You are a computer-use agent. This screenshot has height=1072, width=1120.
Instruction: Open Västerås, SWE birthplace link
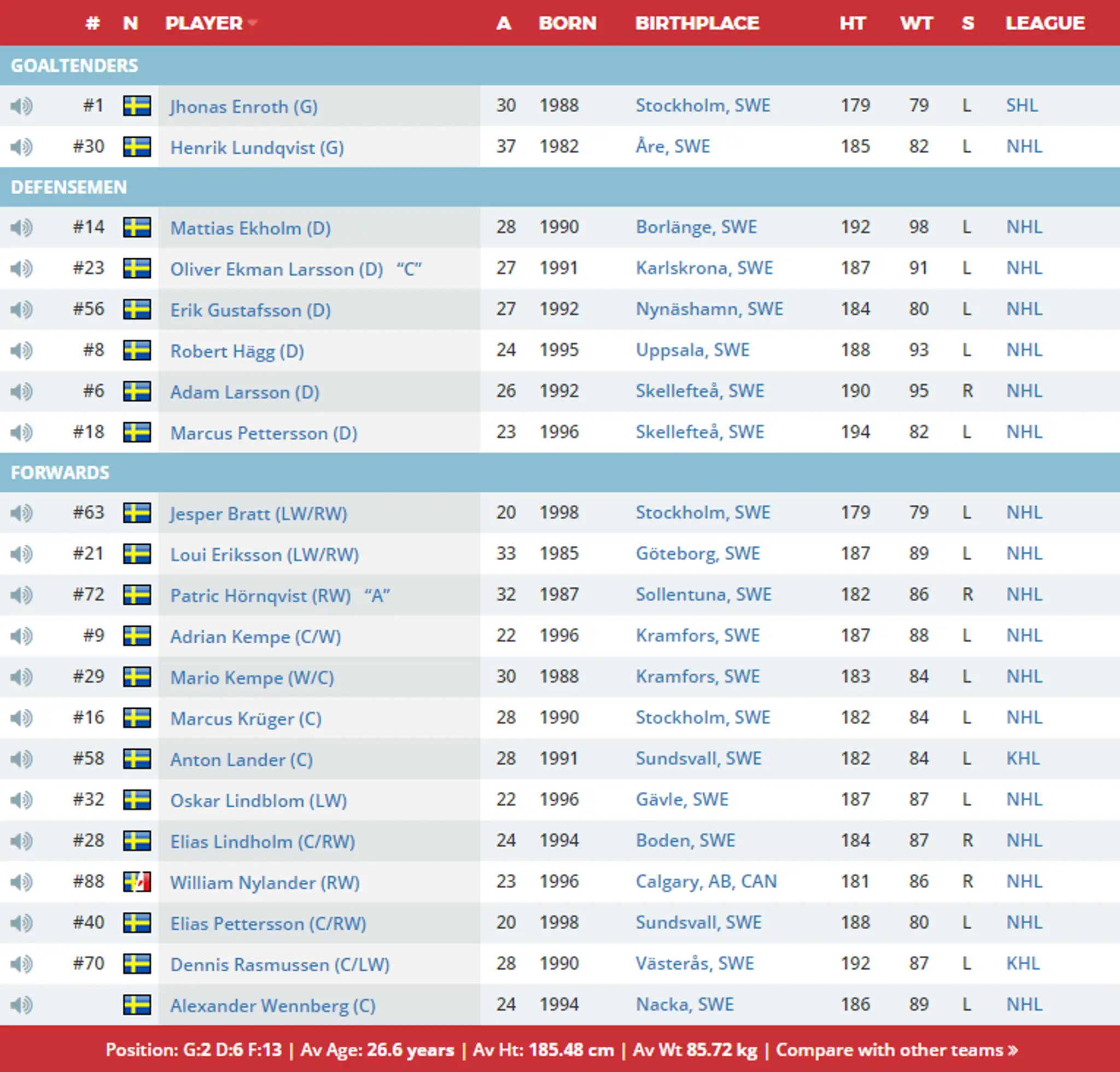click(695, 963)
